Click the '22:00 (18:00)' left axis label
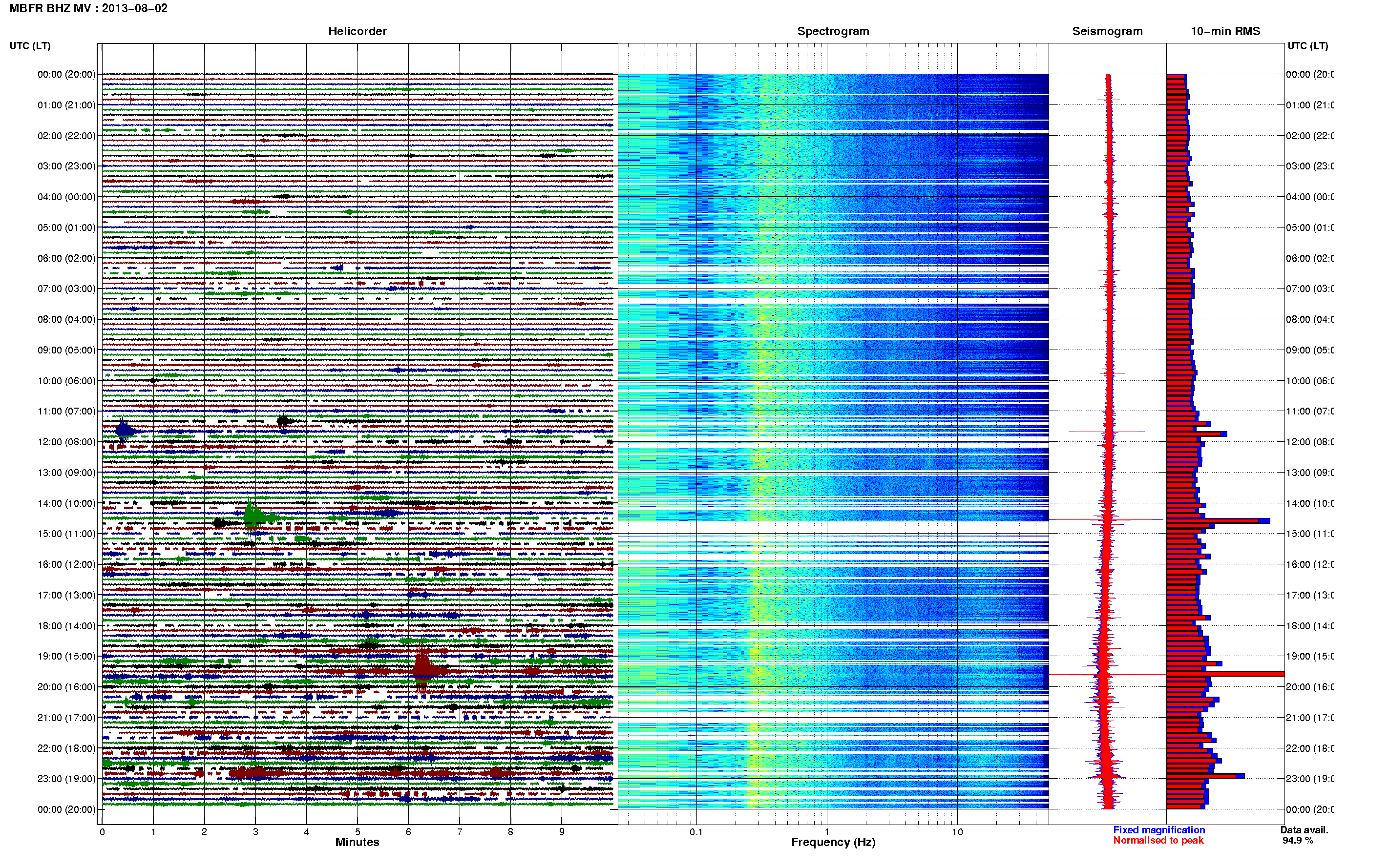The height and width of the screenshot is (868, 1389). [66, 748]
